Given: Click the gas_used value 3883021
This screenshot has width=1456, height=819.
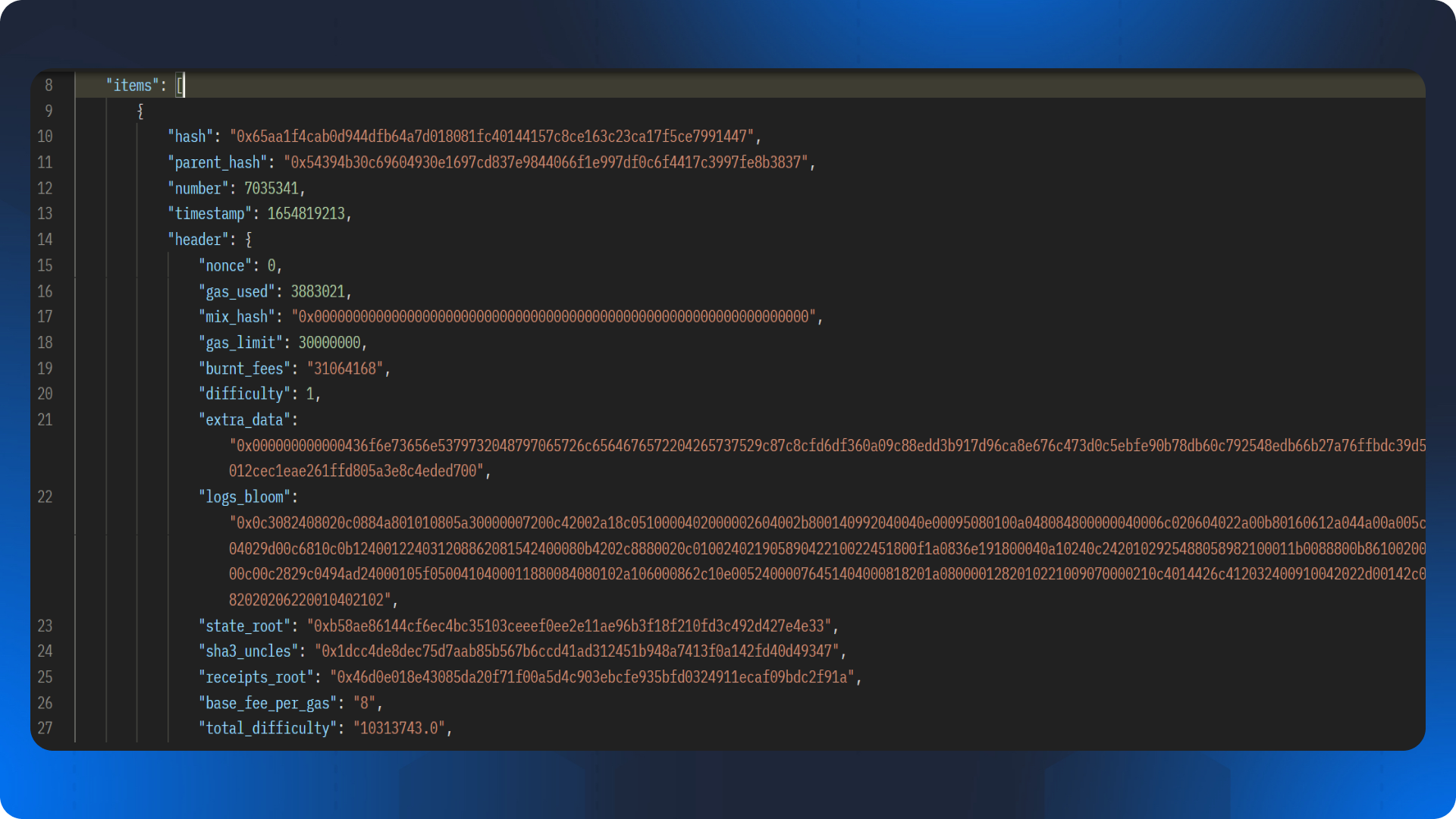Looking at the screenshot, I should [318, 291].
